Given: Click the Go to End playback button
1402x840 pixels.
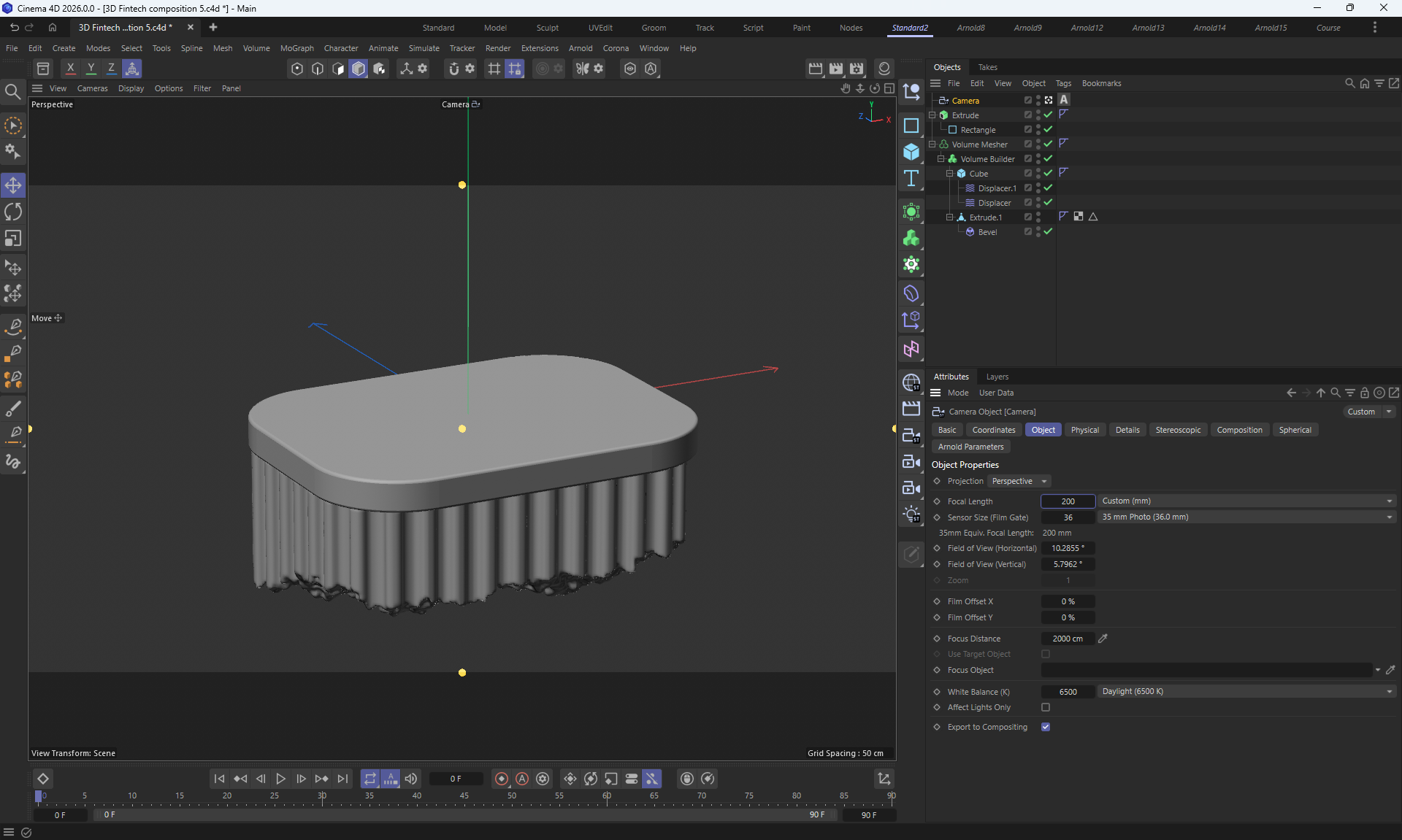Looking at the screenshot, I should [x=342, y=779].
